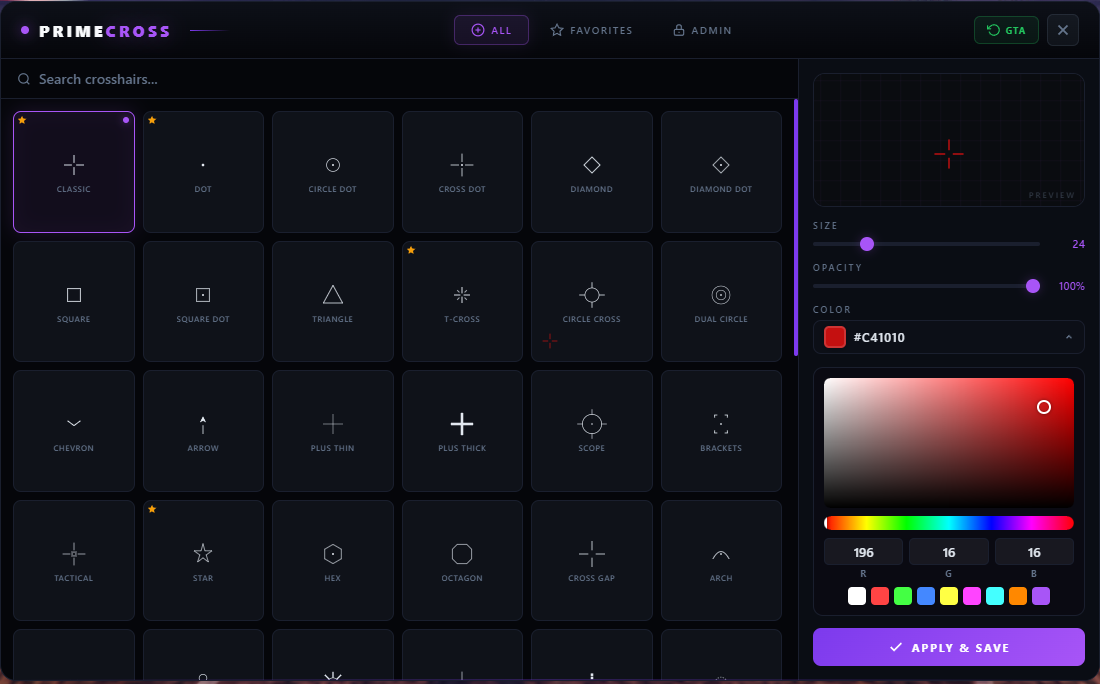Click the rainbow hue slider bar

[948, 523]
